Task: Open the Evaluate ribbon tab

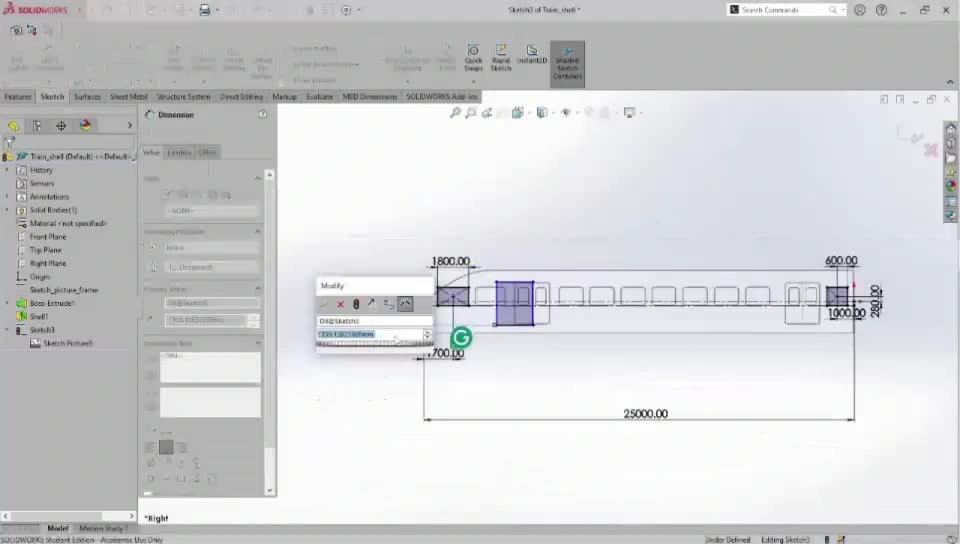Action: pyautogui.click(x=320, y=97)
